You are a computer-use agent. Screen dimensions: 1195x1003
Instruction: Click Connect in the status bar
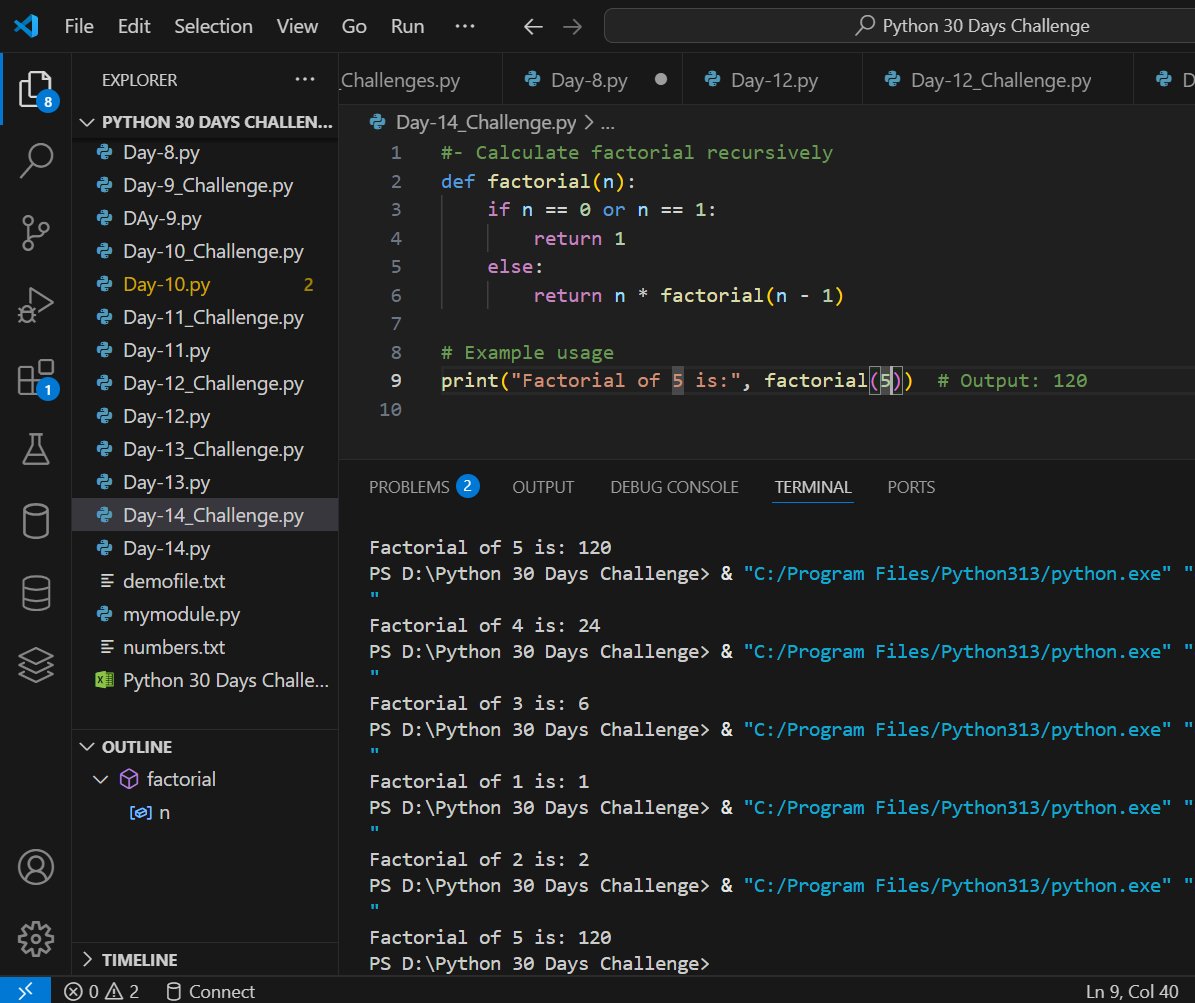click(x=210, y=991)
